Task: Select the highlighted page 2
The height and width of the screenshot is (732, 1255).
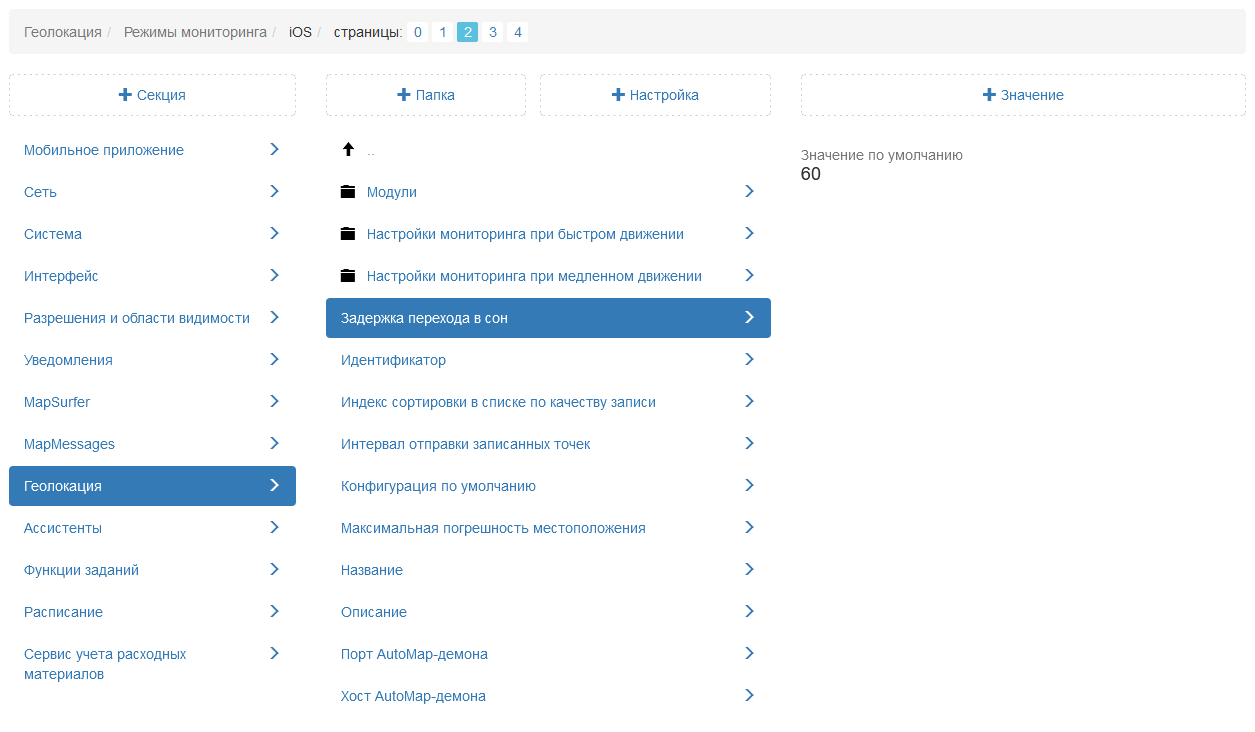Action: (467, 32)
